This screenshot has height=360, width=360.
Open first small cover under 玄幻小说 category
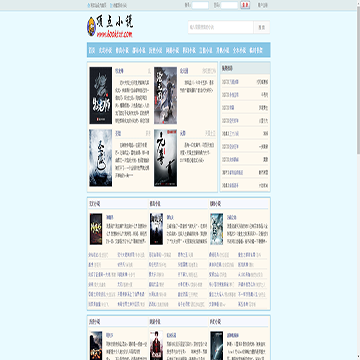[x=96, y=229]
